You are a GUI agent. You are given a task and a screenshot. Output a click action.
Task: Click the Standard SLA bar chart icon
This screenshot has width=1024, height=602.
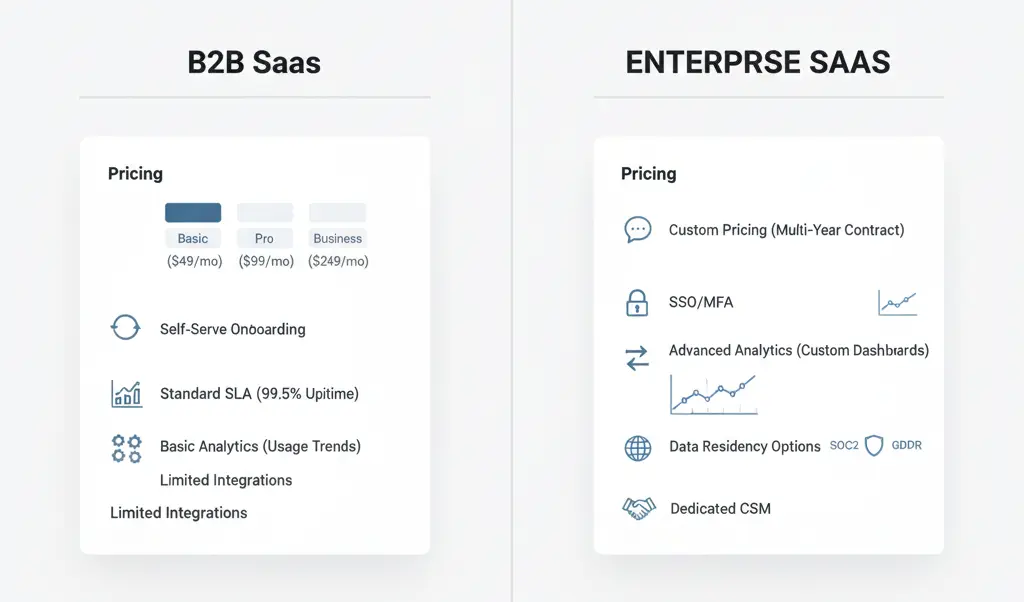click(x=126, y=394)
